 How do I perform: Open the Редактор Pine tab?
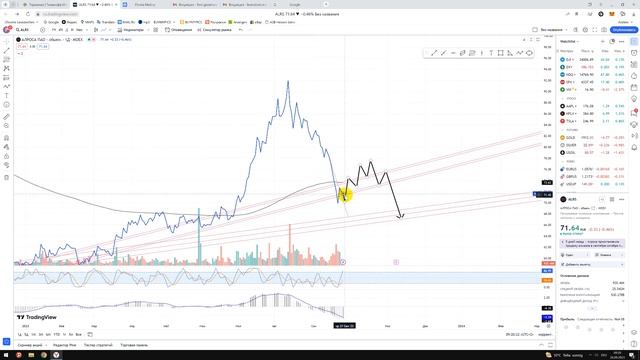(64, 345)
